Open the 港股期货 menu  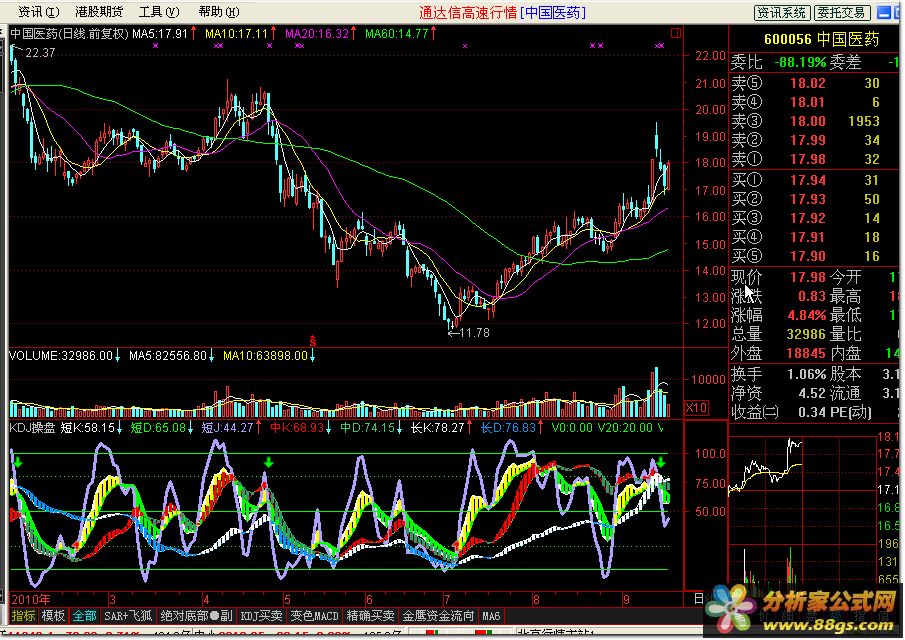point(99,12)
